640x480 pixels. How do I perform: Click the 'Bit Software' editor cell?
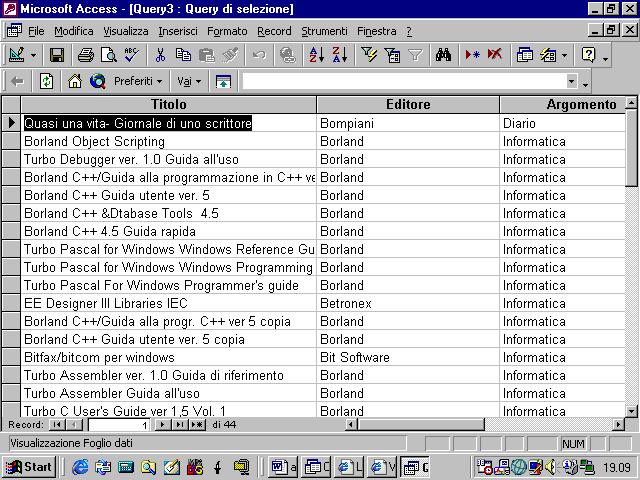click(x=408, y=357)
